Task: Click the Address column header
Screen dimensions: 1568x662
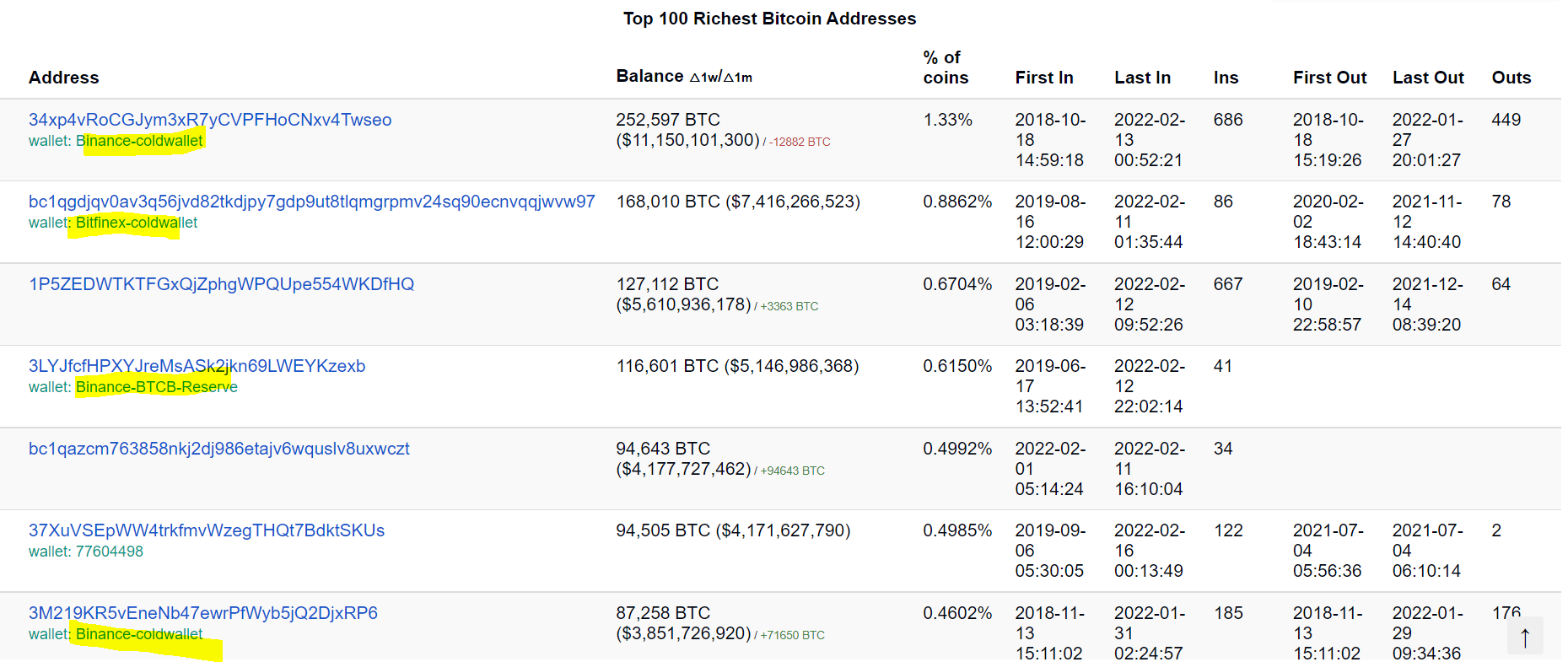Action: click(64, 78)
